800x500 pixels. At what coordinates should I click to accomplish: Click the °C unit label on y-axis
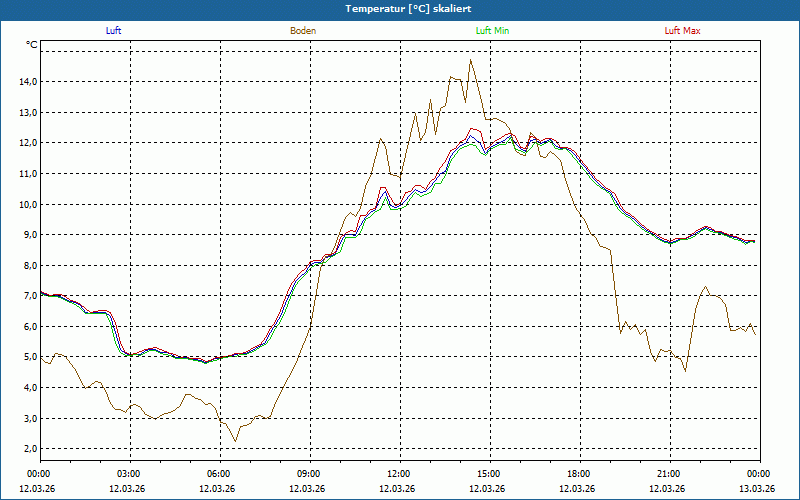[32, 45]
